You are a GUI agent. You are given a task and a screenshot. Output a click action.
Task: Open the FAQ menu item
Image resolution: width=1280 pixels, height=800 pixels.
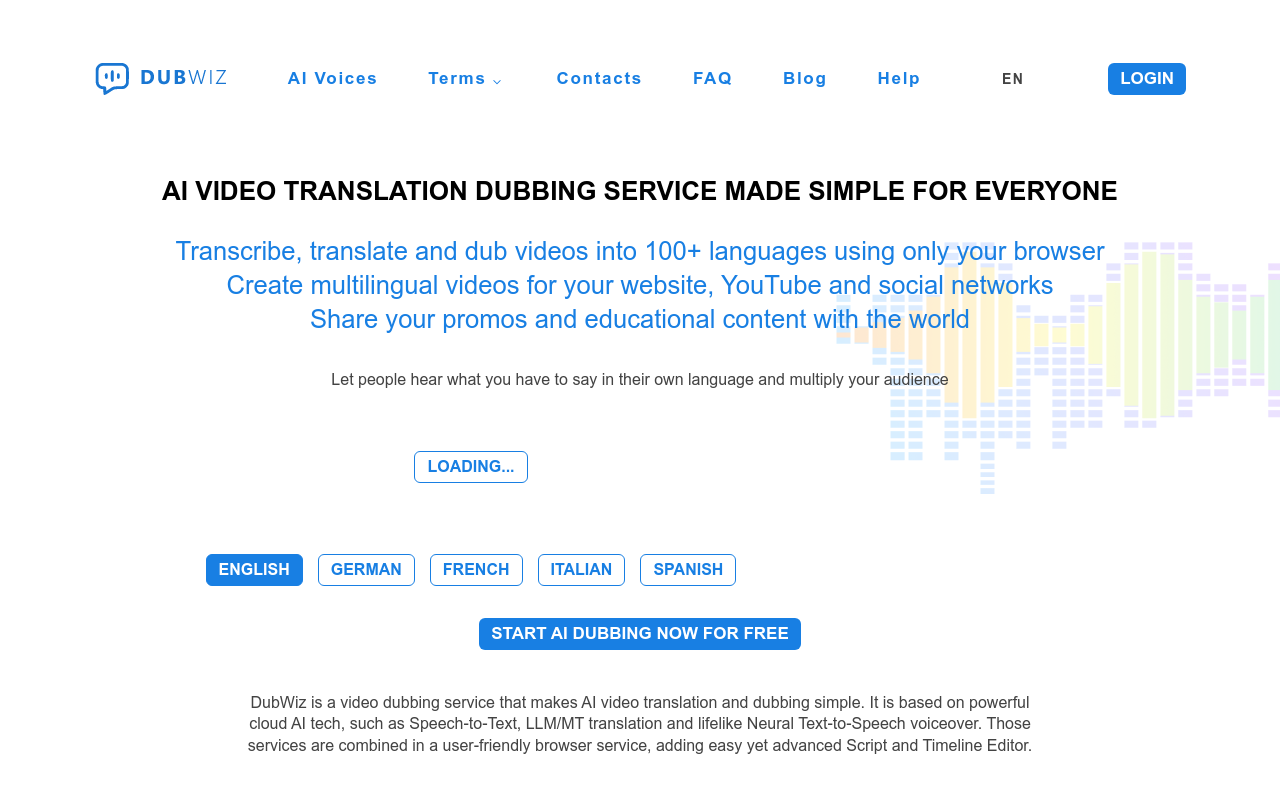pyautogui.click(x=713, y=79)
